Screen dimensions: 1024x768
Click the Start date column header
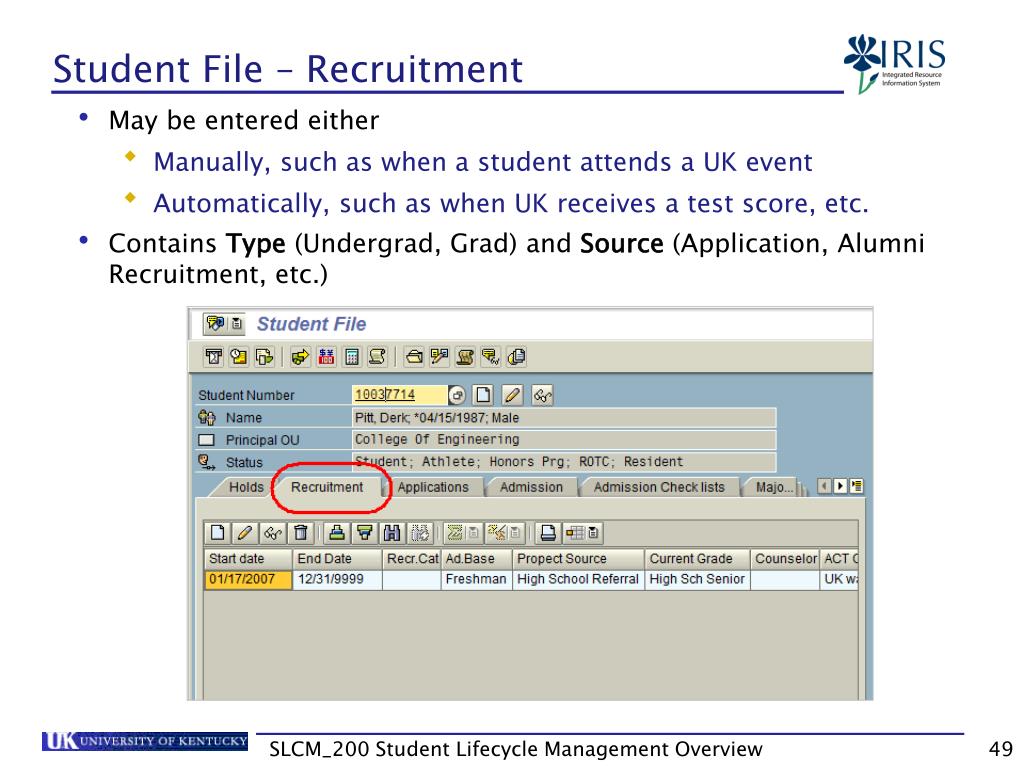click(x=248, y=559)
